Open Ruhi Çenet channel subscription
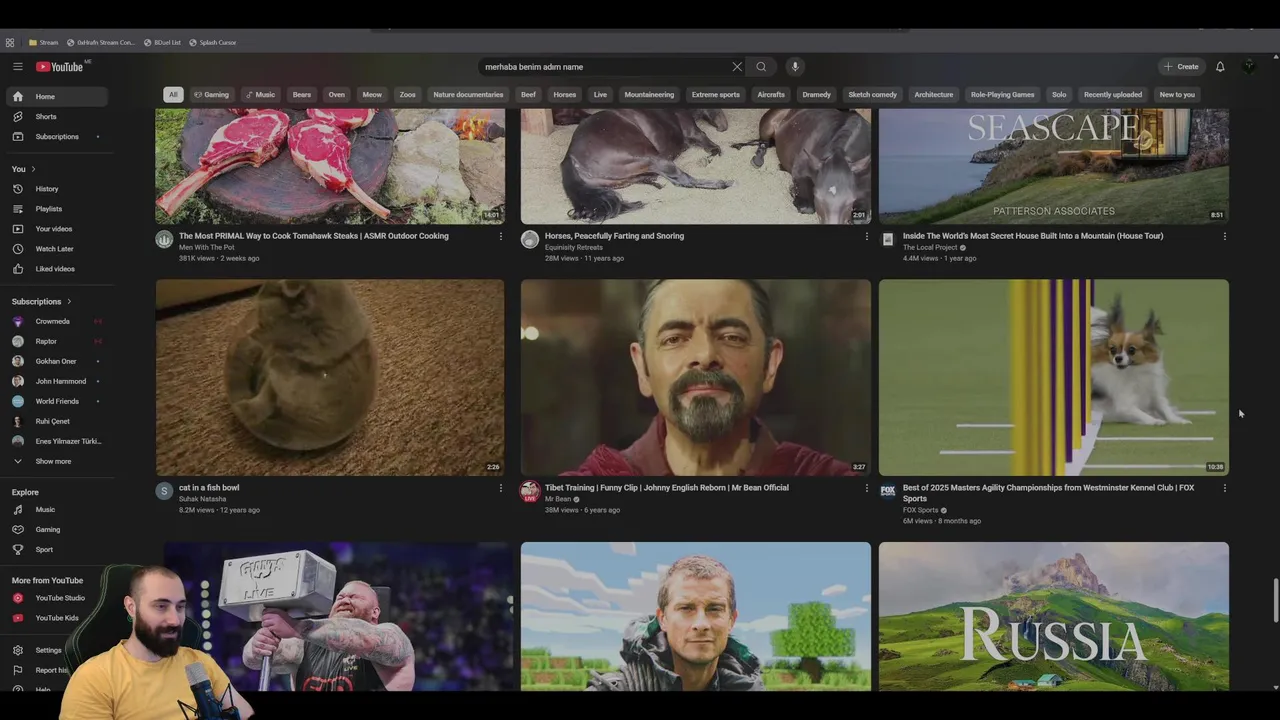Image resolution: width=1280 pixels, height=720 pixels. 56,422
